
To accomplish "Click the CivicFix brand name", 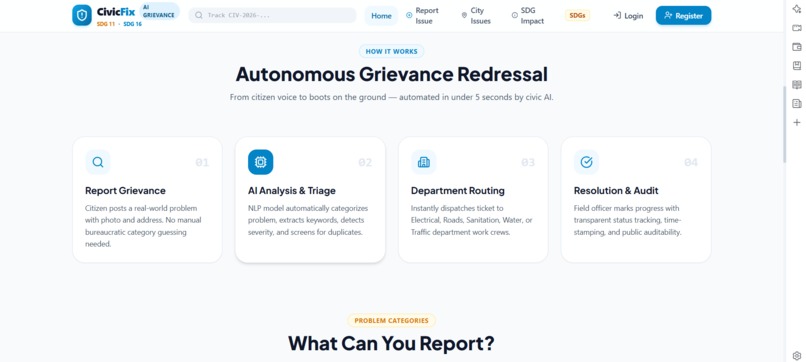I will pyautogui.click(x=116, y=12).
